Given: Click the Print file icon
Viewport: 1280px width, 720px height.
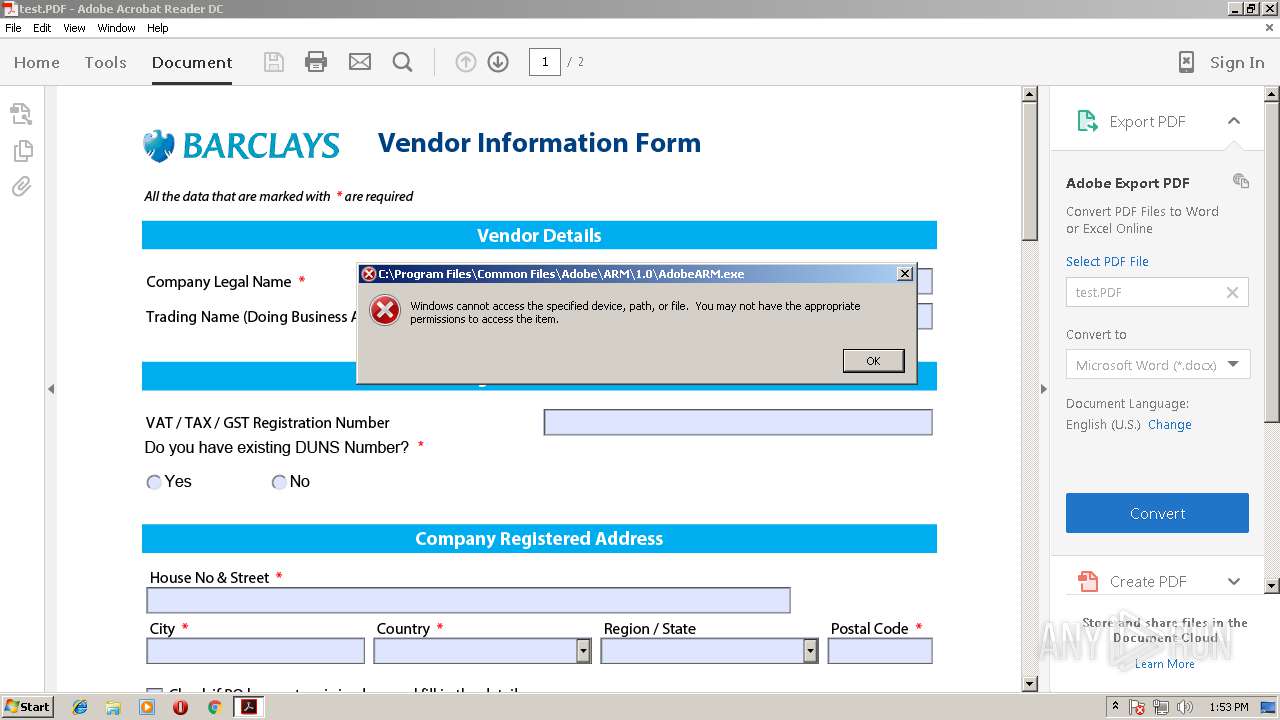Looking at the screenshot, I should 316,62.
